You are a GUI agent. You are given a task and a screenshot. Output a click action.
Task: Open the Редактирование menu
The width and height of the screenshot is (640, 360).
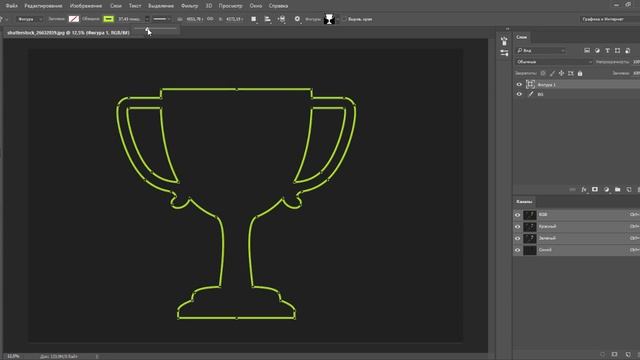pyautogui.click(x=43, y=6)
